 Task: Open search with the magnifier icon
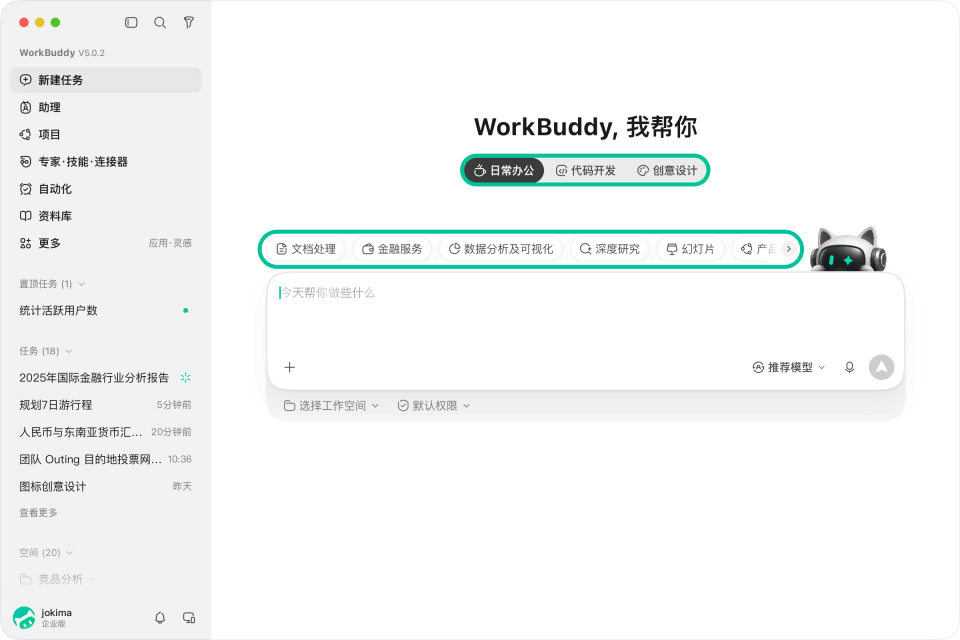click(x=160, y=23)
